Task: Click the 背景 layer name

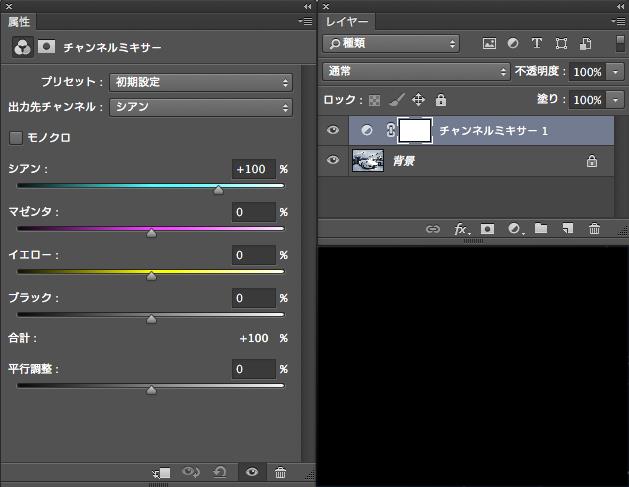Action: (404, 161)
